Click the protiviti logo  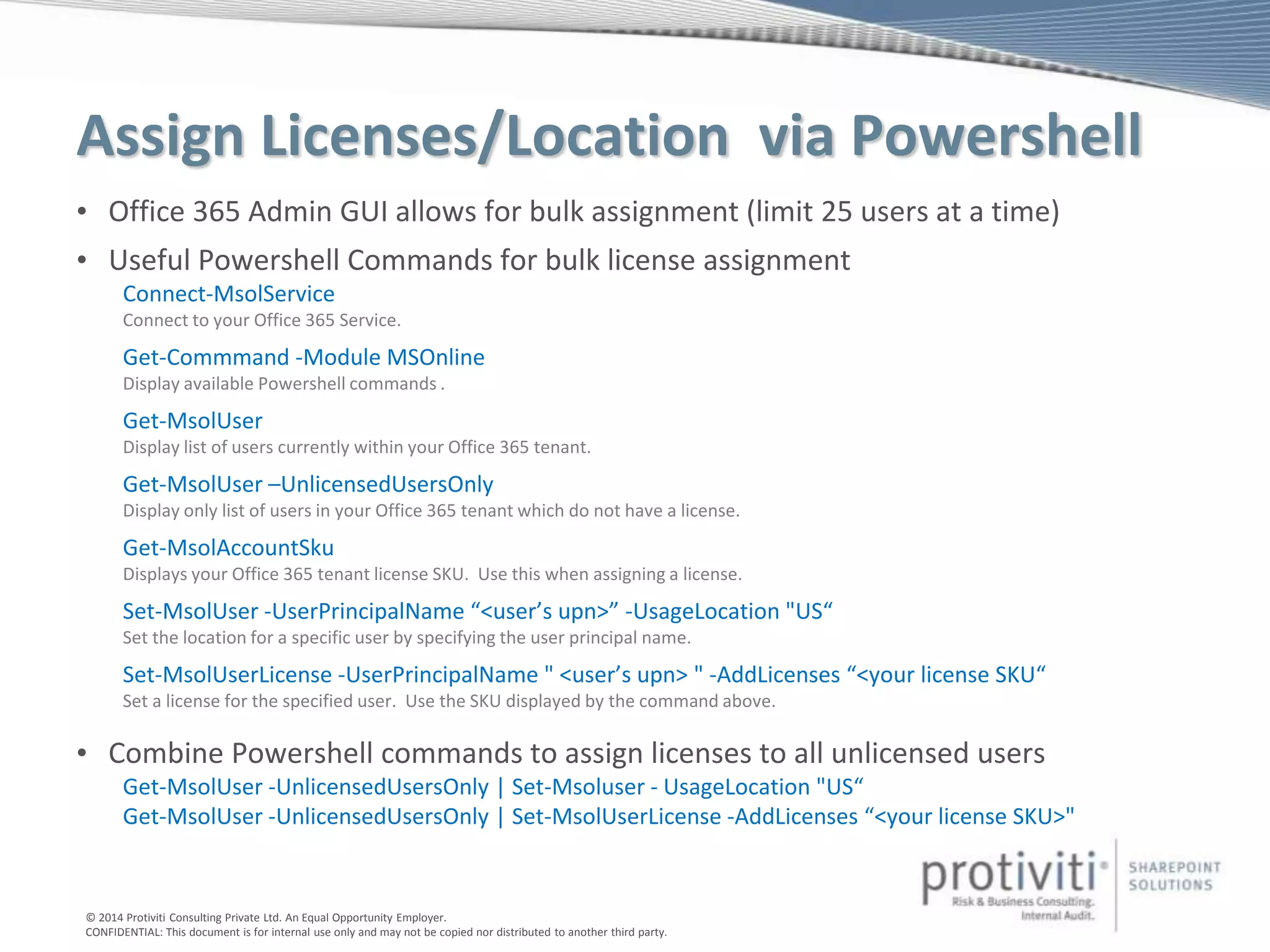(1015, 886)
